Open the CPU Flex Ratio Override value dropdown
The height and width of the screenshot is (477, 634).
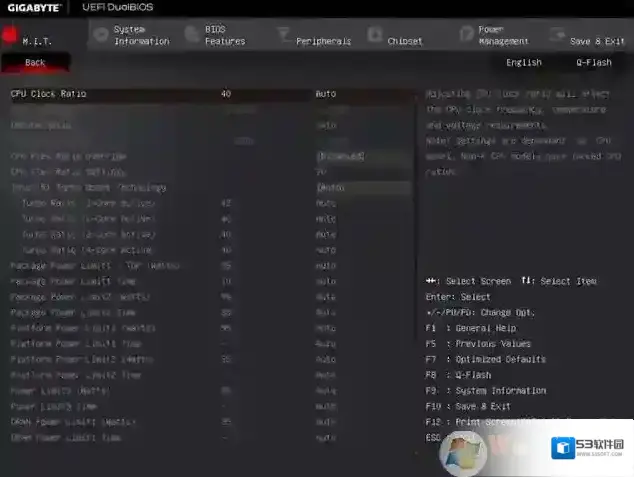pos(362,156)
